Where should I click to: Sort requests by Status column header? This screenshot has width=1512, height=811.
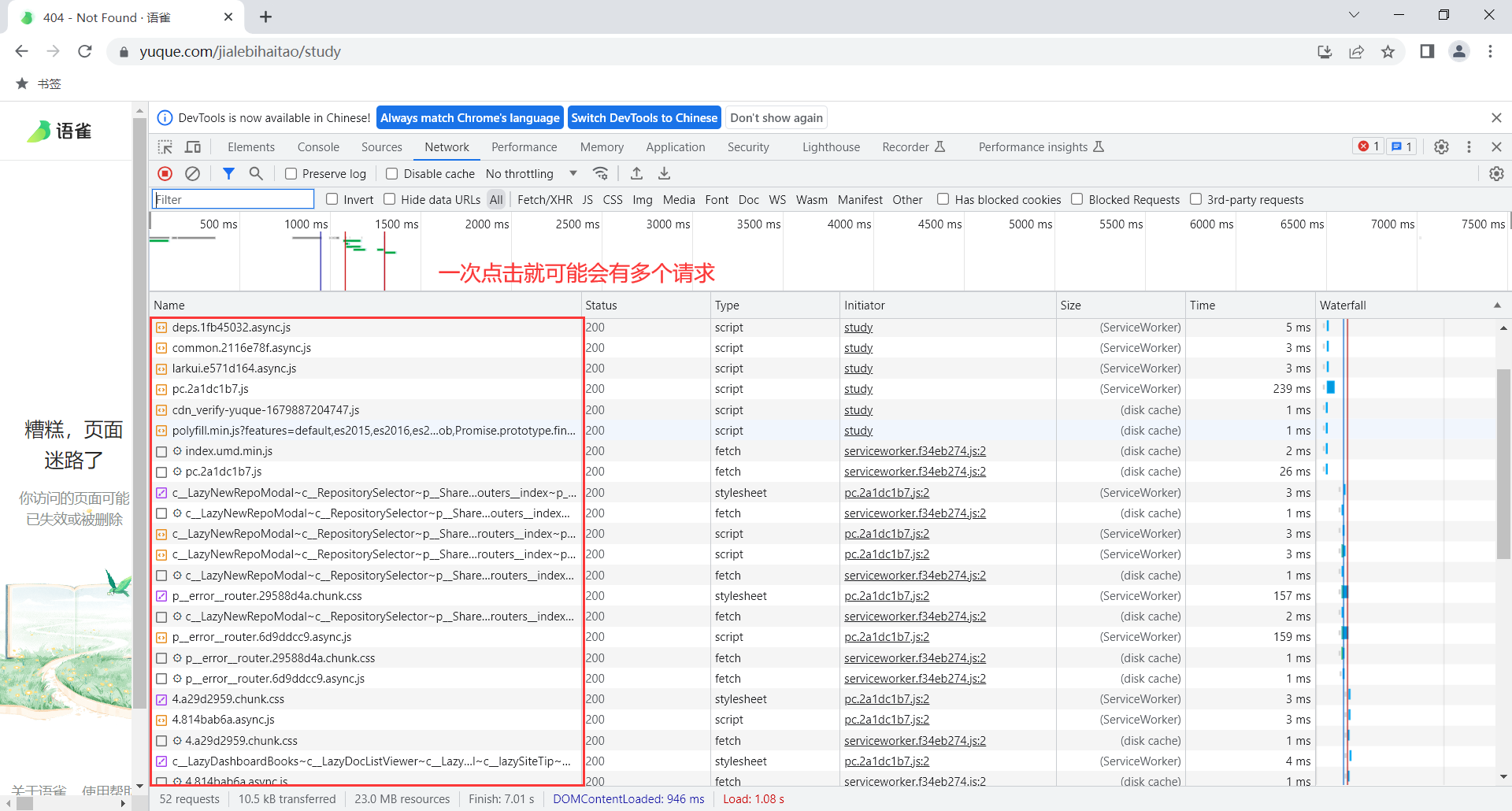pyautogui.click(x=646, y=306)
